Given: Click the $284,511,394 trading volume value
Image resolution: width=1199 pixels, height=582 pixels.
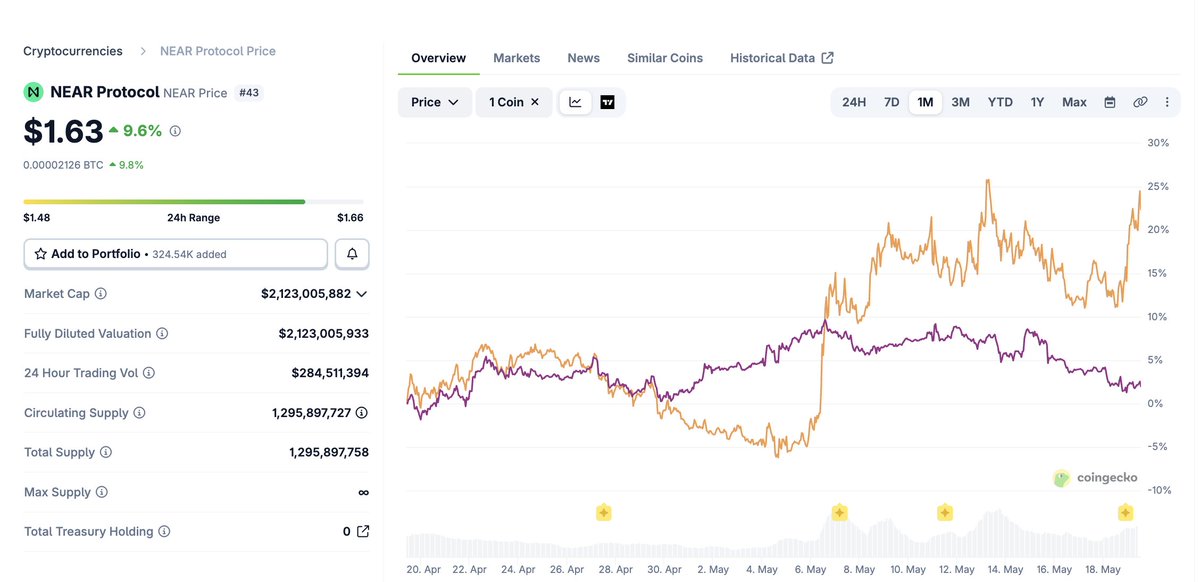Looking at the screenshot, I should tap(330, 373).
